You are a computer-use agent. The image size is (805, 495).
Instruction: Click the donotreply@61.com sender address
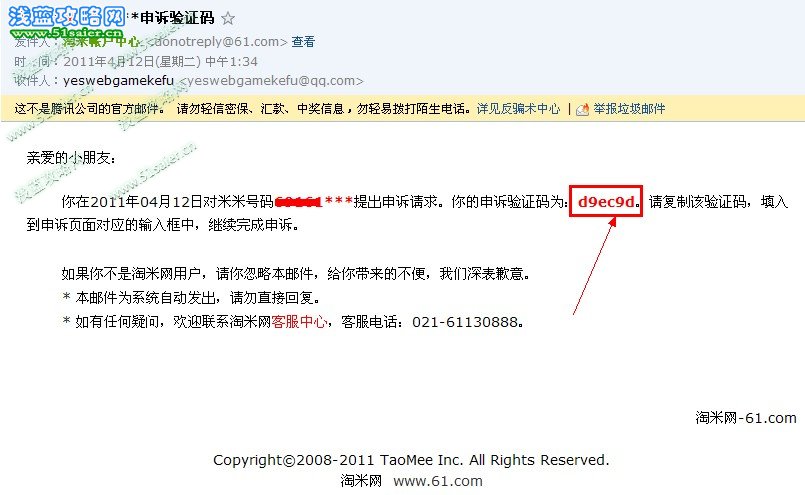coord(218,42)
